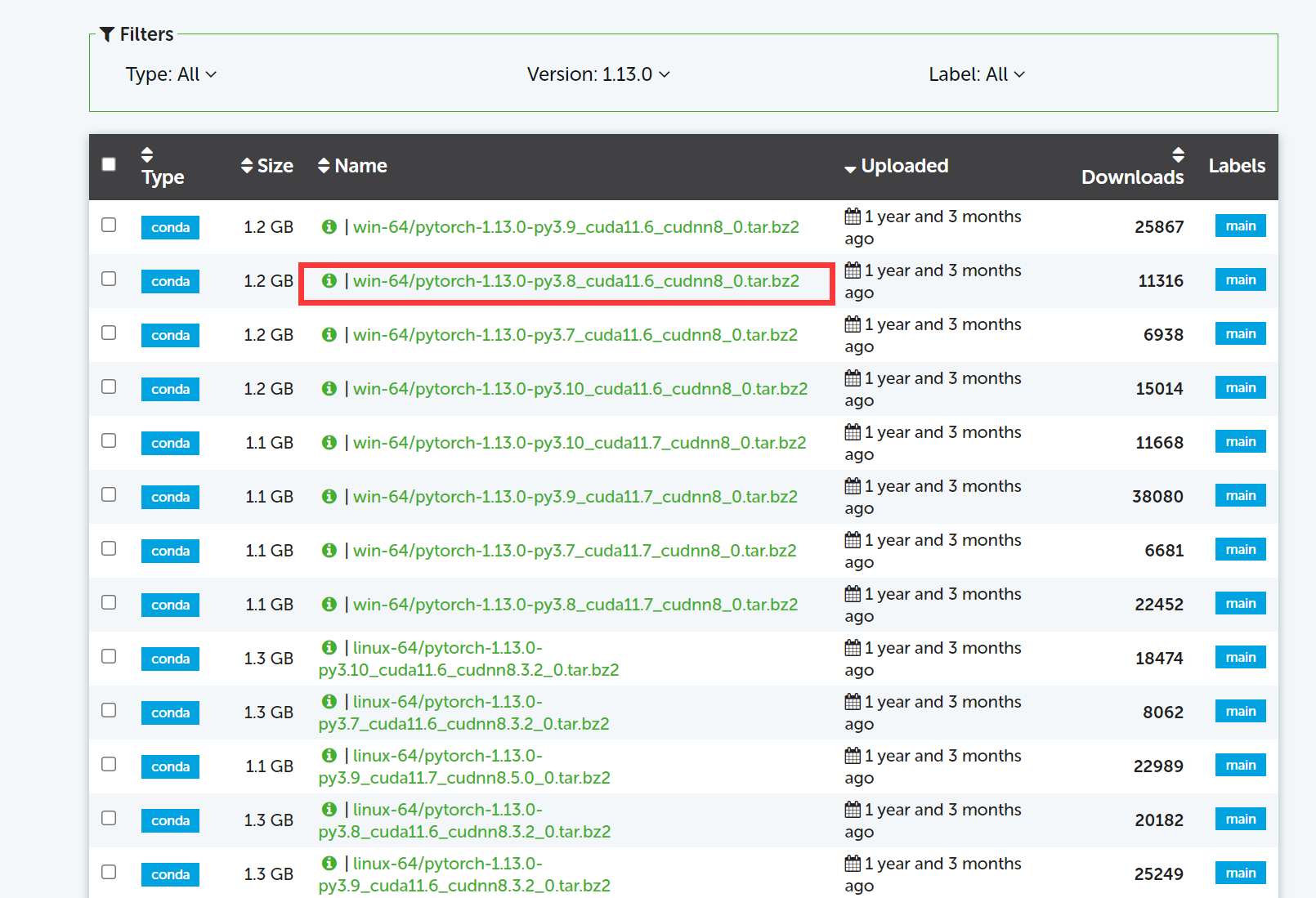The width and height of the screenshot is (1316, 898).
Task: Click conda badge in the 8062 downloads row
Action: (170, 713)
